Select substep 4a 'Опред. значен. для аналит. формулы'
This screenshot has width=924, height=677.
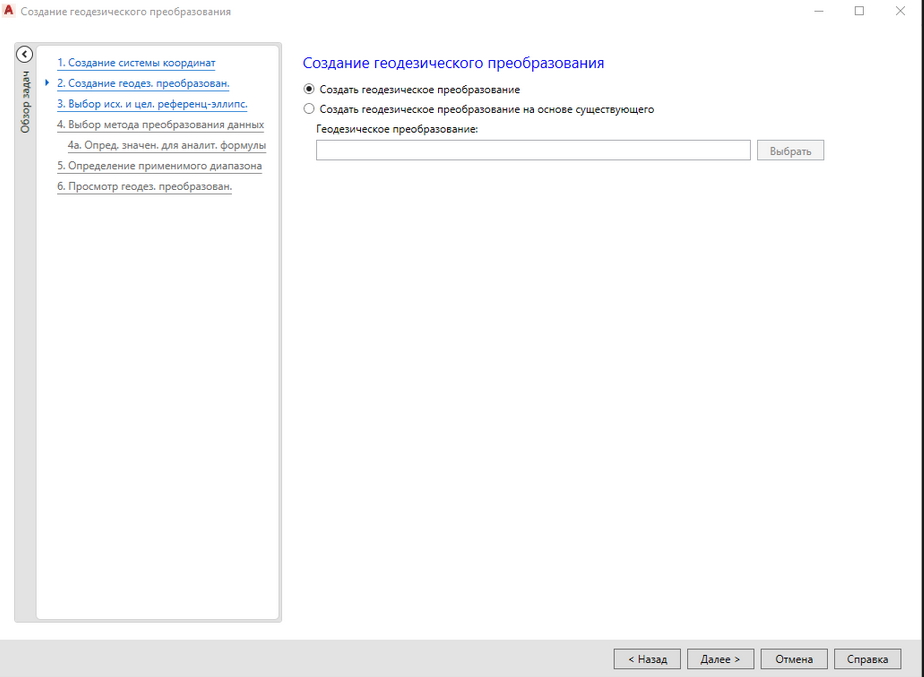pos(166,145)
